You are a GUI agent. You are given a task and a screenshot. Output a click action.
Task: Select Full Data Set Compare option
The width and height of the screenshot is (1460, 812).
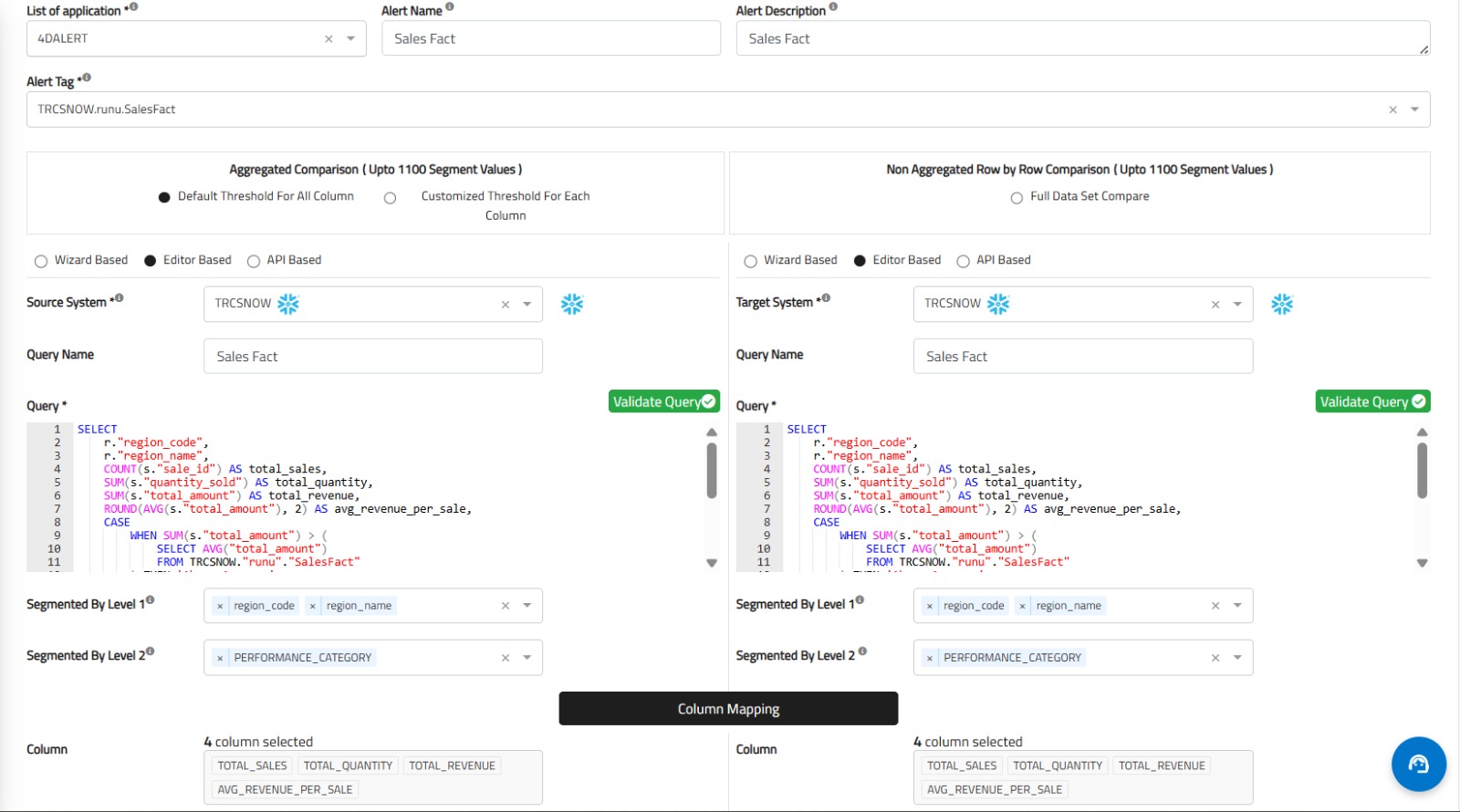click(x=1017, y=198)
